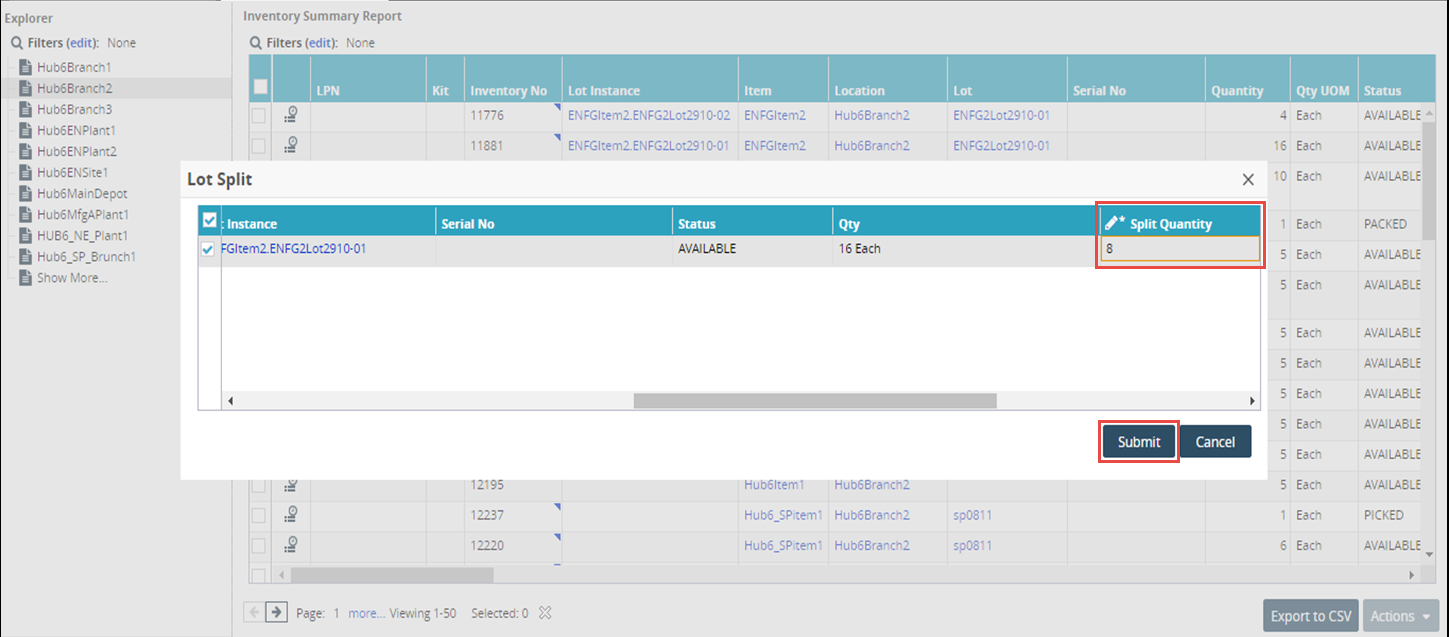Image resolution: width=1449 pixels, height=637 pixels.
Task: Click the Explorer Filters search icon
Action: (x=17, y=43)
